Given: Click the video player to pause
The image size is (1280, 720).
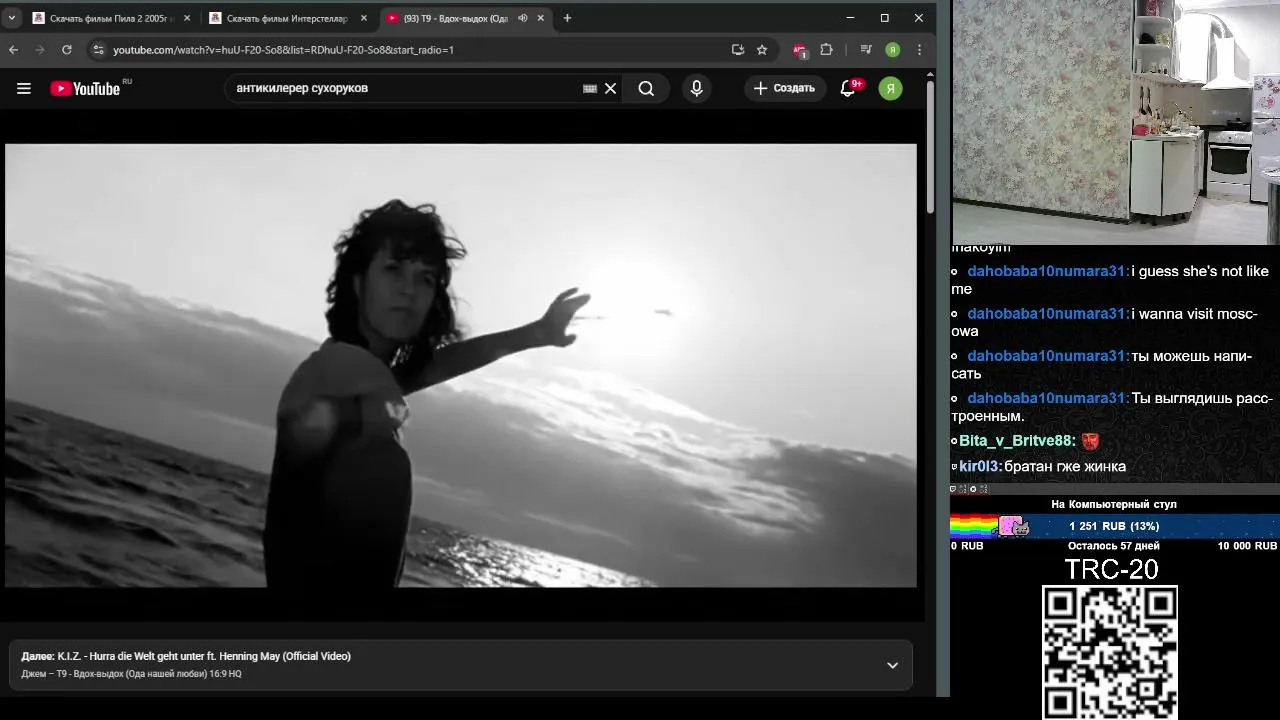Looking at the screenshot, I should pos(461,365).
